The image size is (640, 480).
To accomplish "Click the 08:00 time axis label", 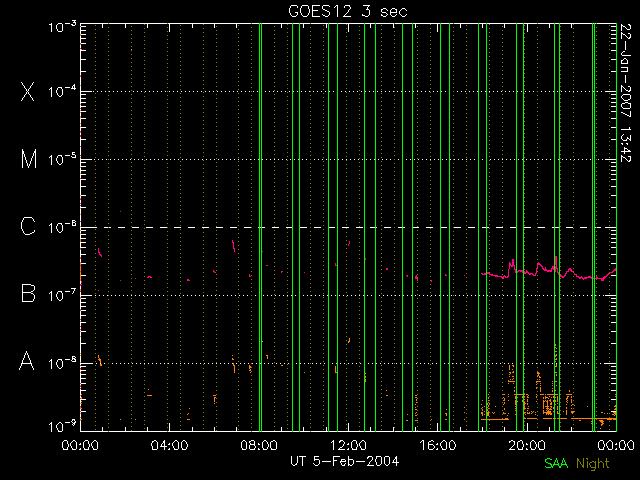I will [x=259, y=445].
